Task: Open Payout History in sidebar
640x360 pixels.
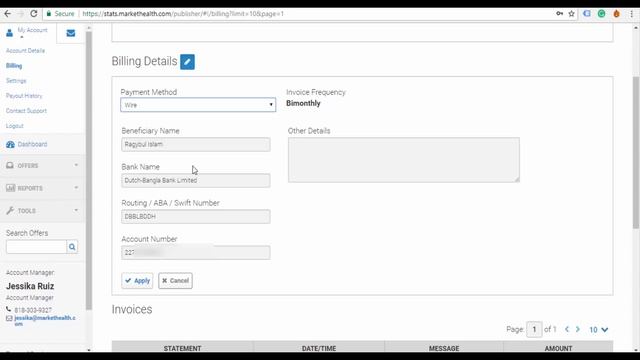Action: coord(24,96)
